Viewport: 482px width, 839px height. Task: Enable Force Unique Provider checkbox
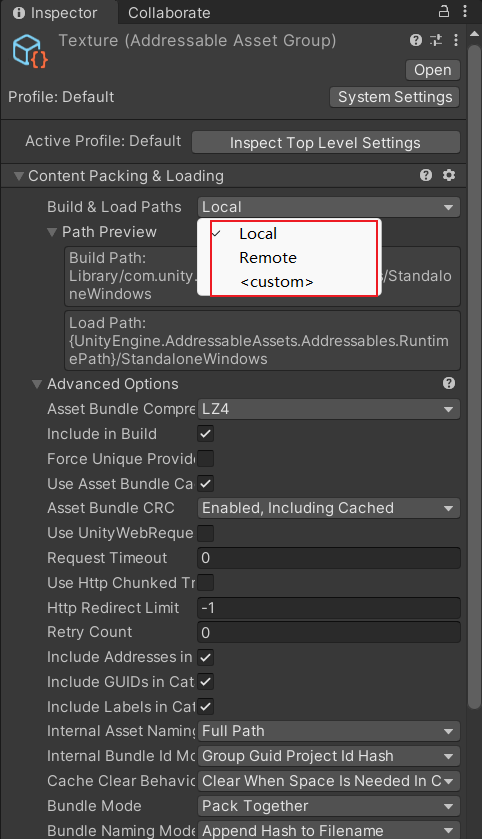click(206, 459)
